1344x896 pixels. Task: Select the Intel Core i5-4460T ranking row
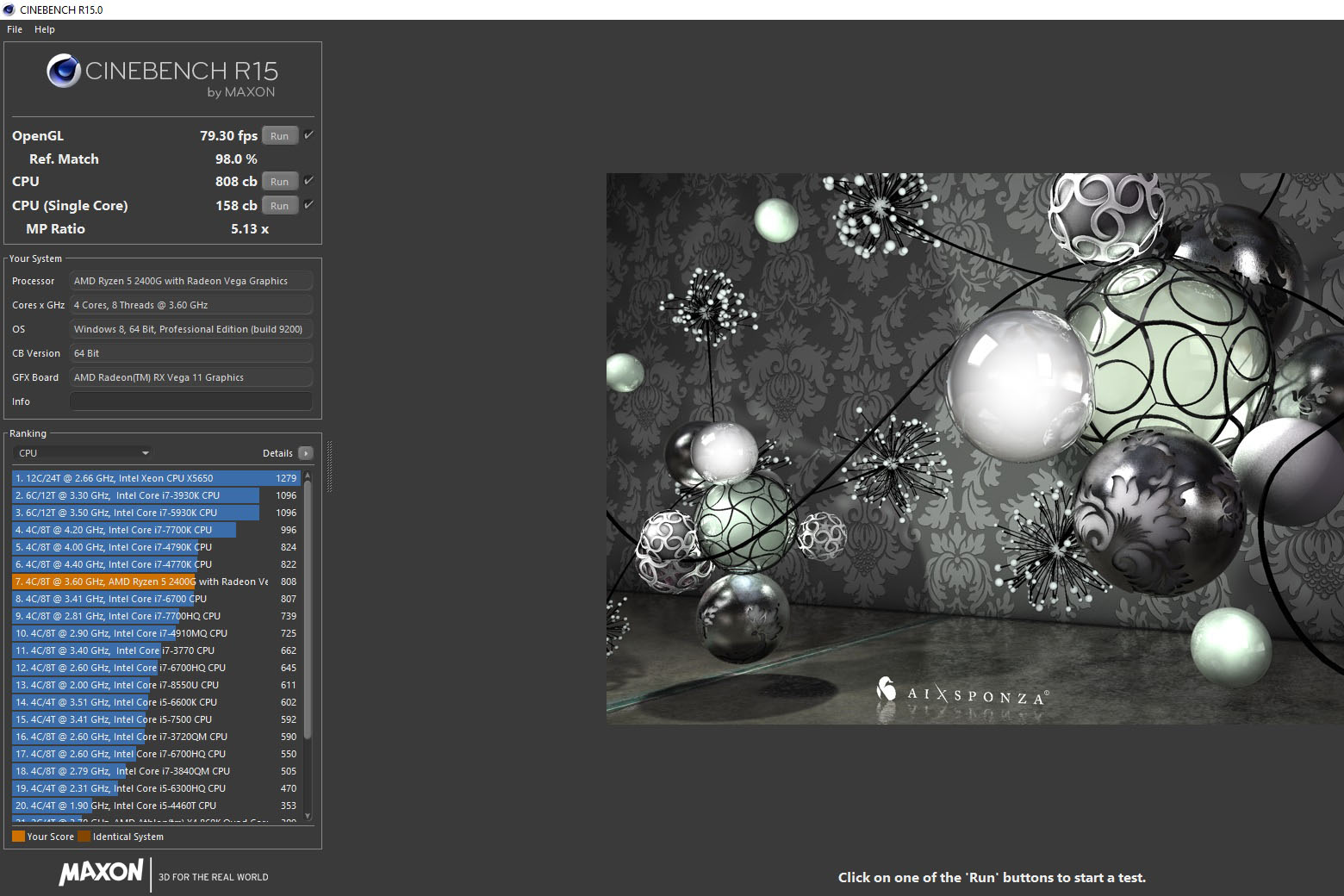(156, 806)
